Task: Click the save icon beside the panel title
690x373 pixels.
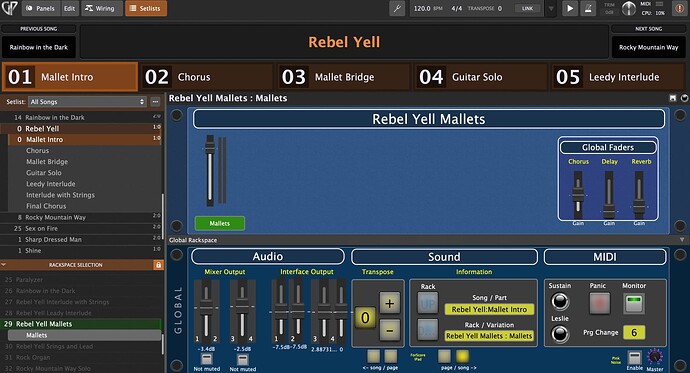Action: coord(673,98)
